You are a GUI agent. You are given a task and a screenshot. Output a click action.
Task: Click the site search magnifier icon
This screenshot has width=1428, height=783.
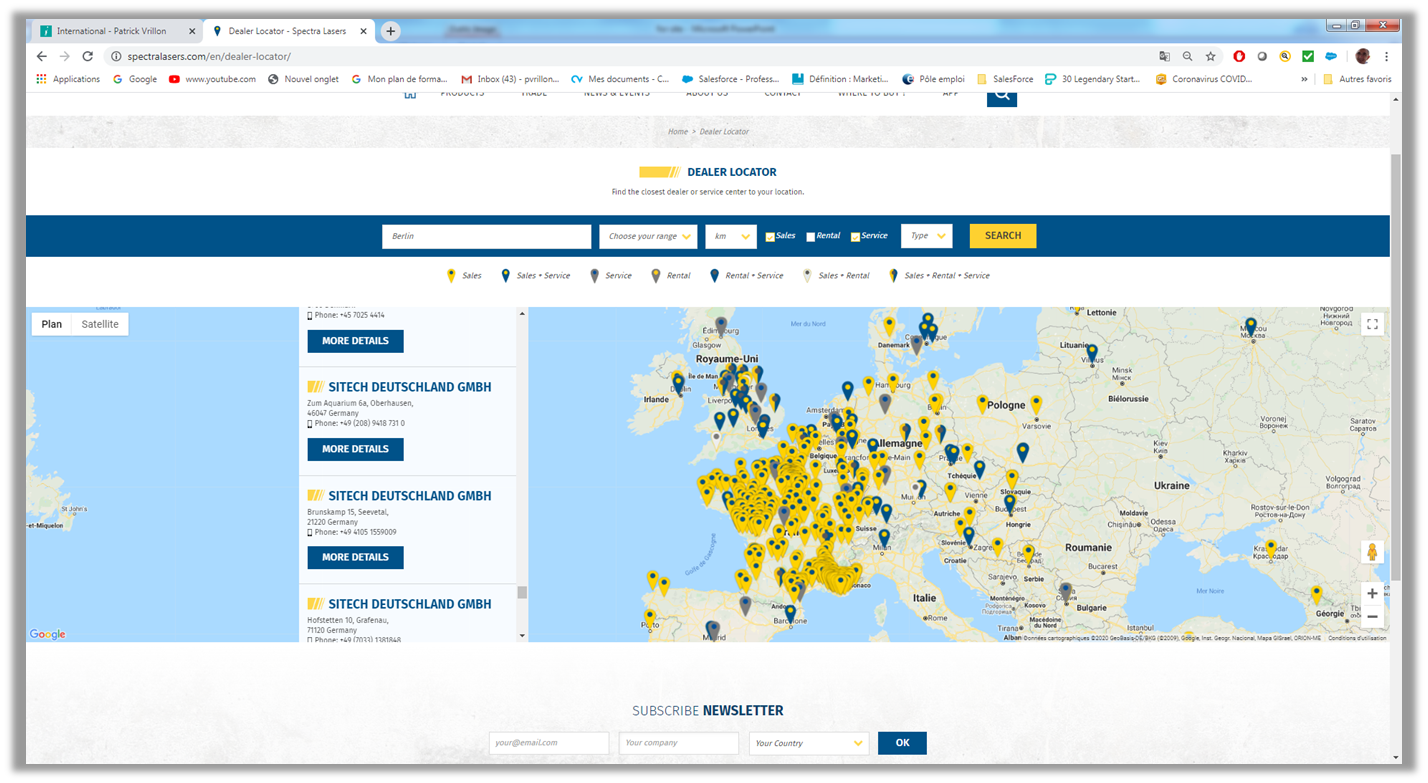point(1001,96)
